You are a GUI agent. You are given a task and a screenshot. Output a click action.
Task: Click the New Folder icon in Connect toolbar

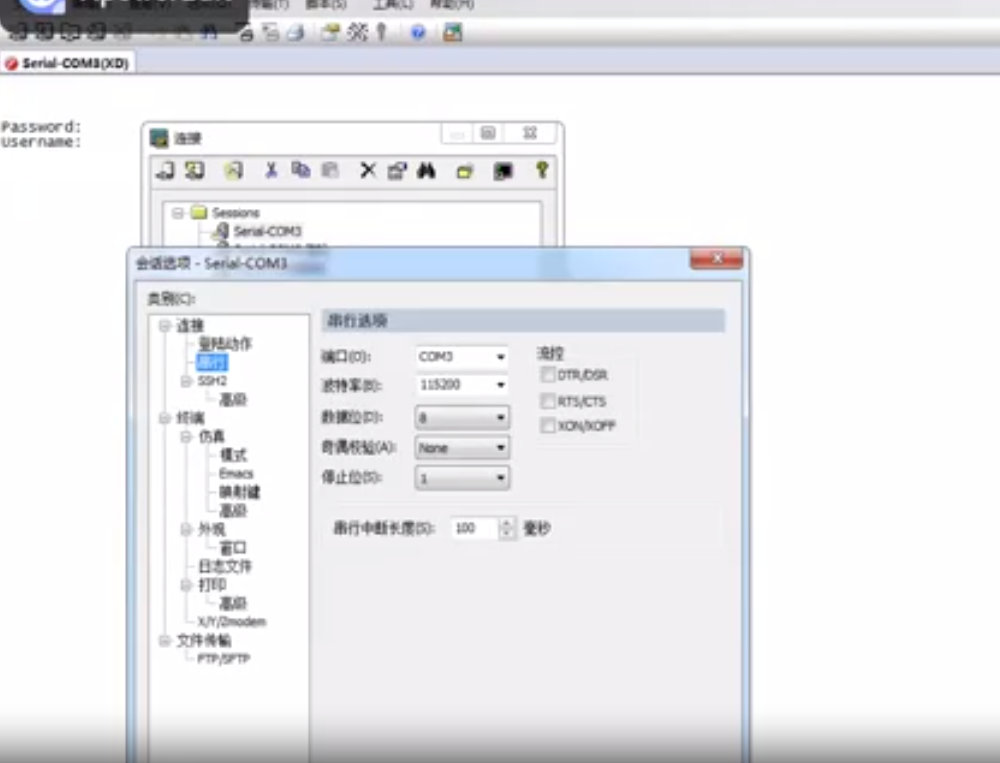click(465, 171)
